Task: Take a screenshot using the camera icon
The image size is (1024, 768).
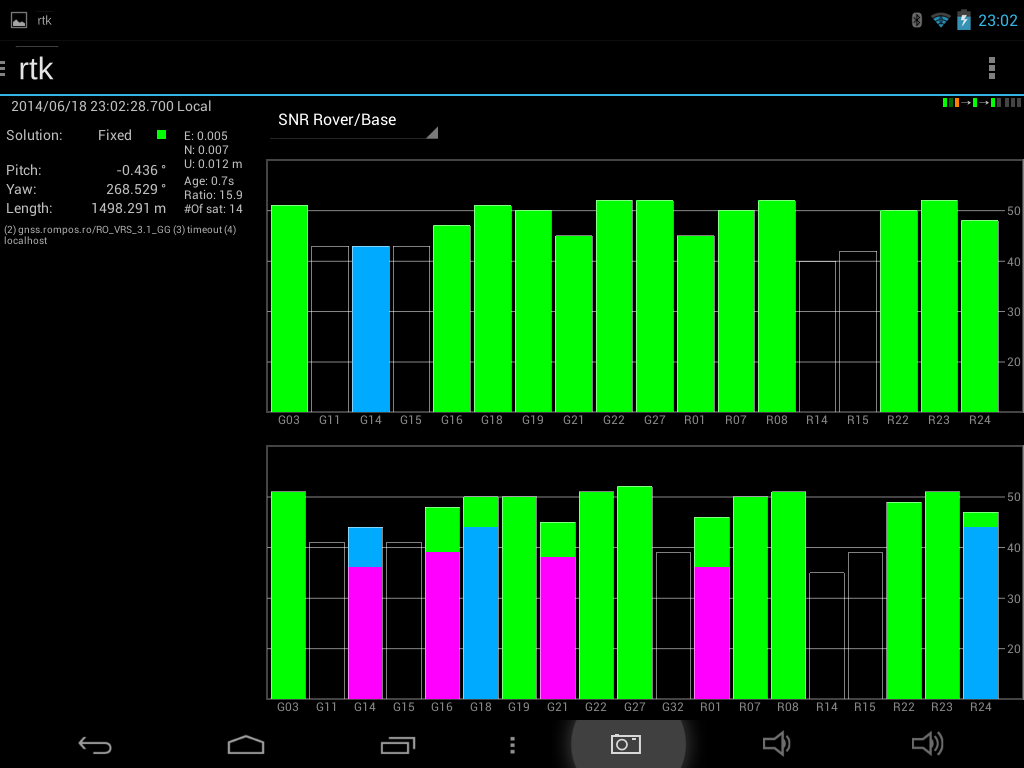Action: click(626, 744)
